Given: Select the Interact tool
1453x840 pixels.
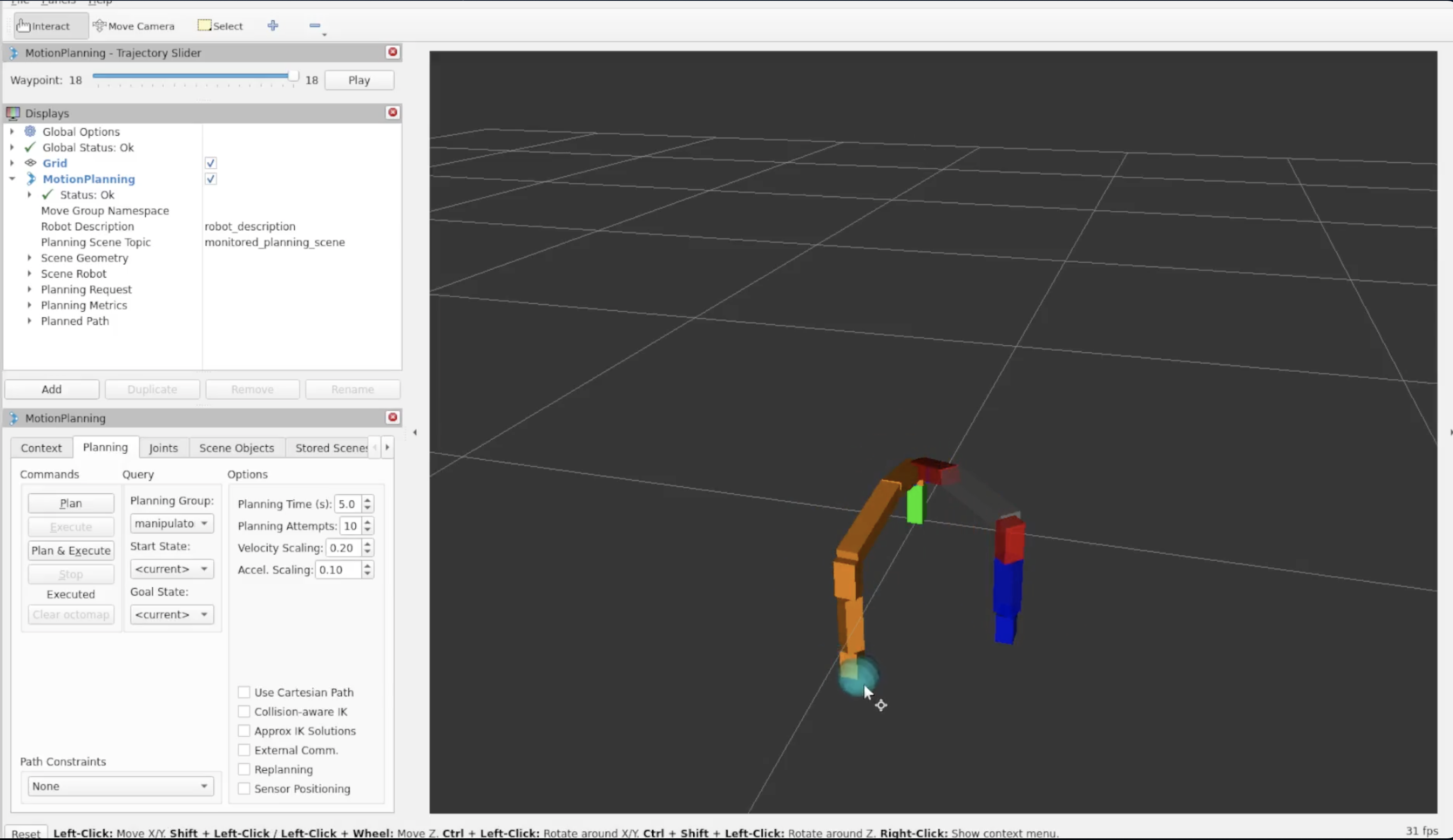Looking at the screenshot, I should 44,26.
